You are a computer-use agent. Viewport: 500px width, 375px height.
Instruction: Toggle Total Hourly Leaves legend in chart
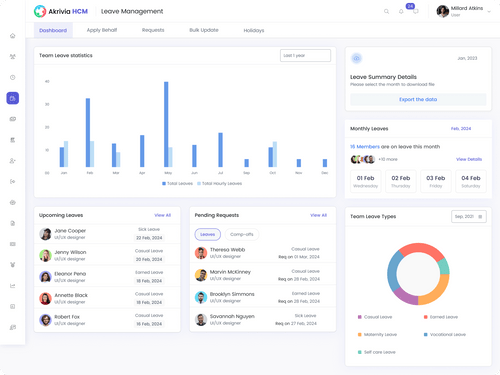[220, 183]
